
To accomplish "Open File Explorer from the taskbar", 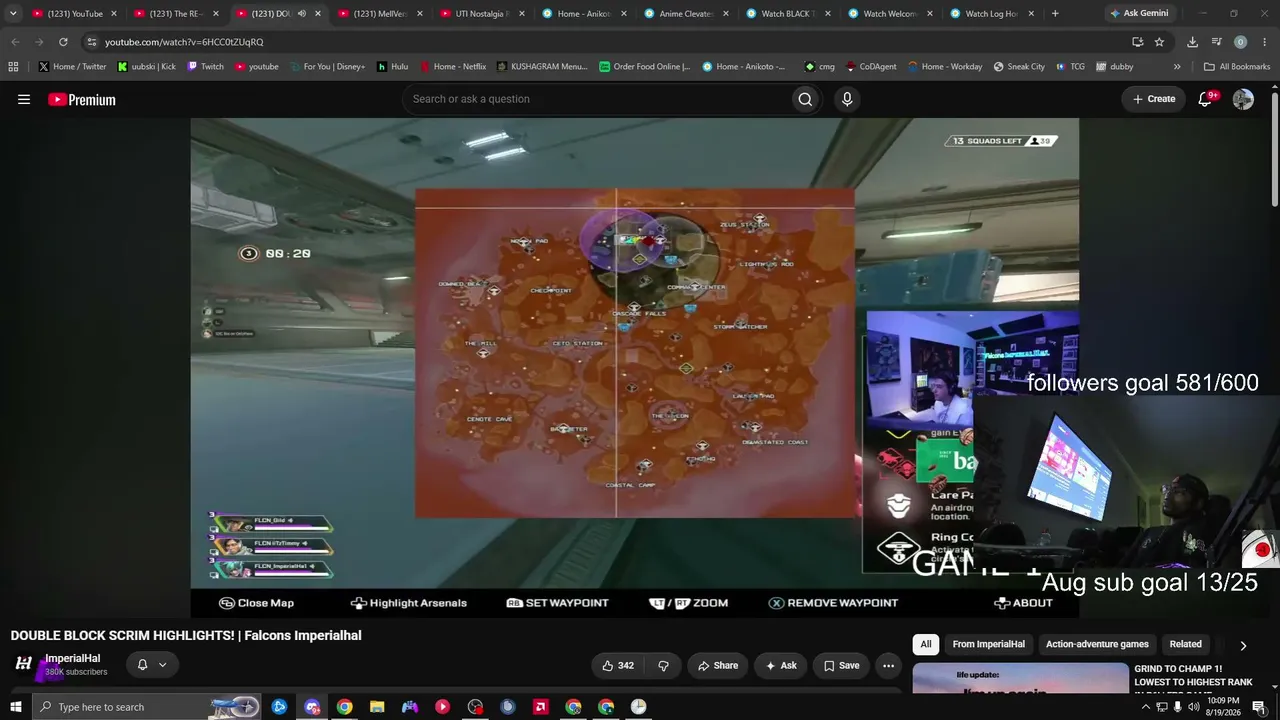I will (377, 707).
